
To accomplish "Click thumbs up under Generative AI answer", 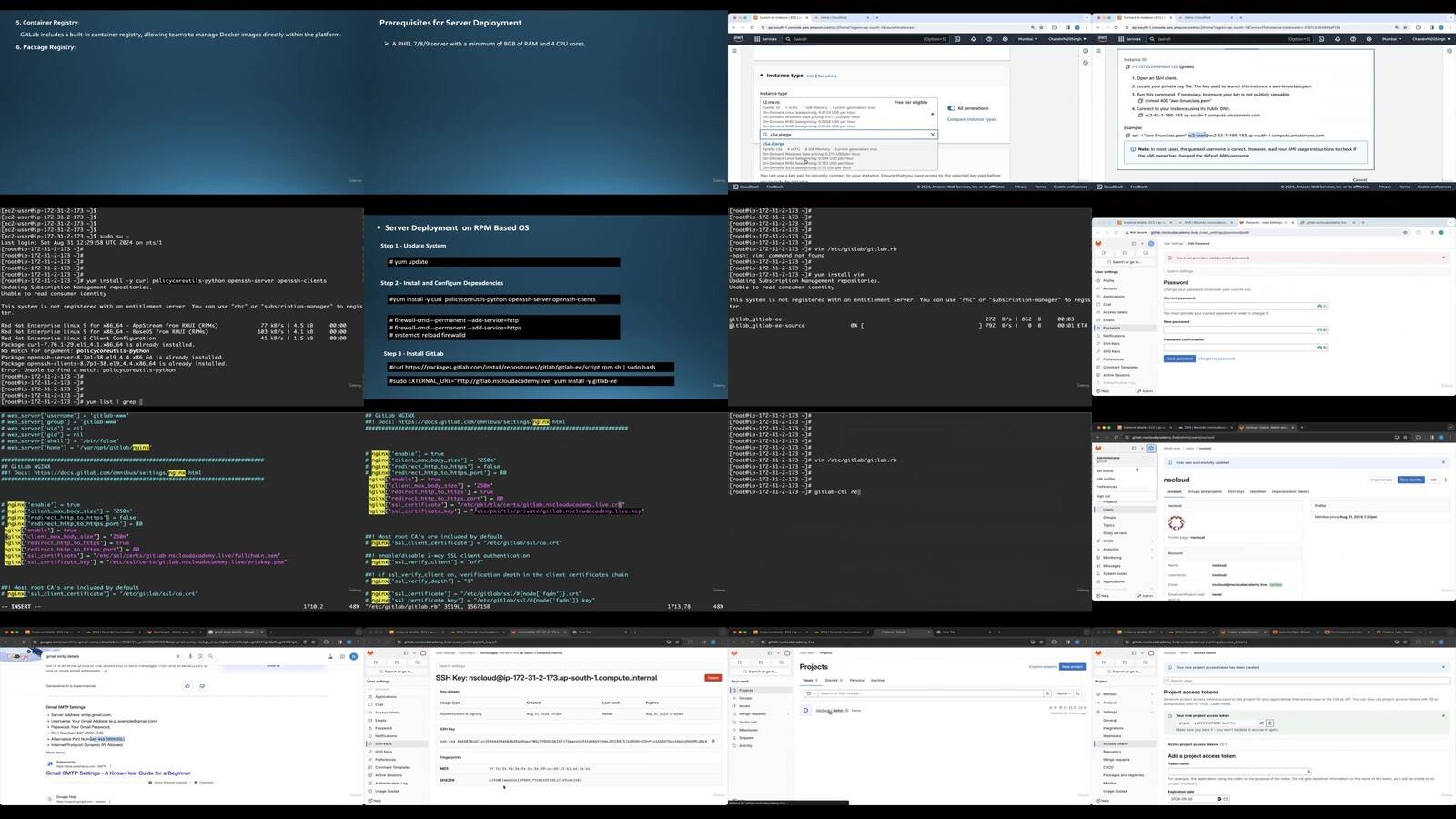I will tap(187, 686).
